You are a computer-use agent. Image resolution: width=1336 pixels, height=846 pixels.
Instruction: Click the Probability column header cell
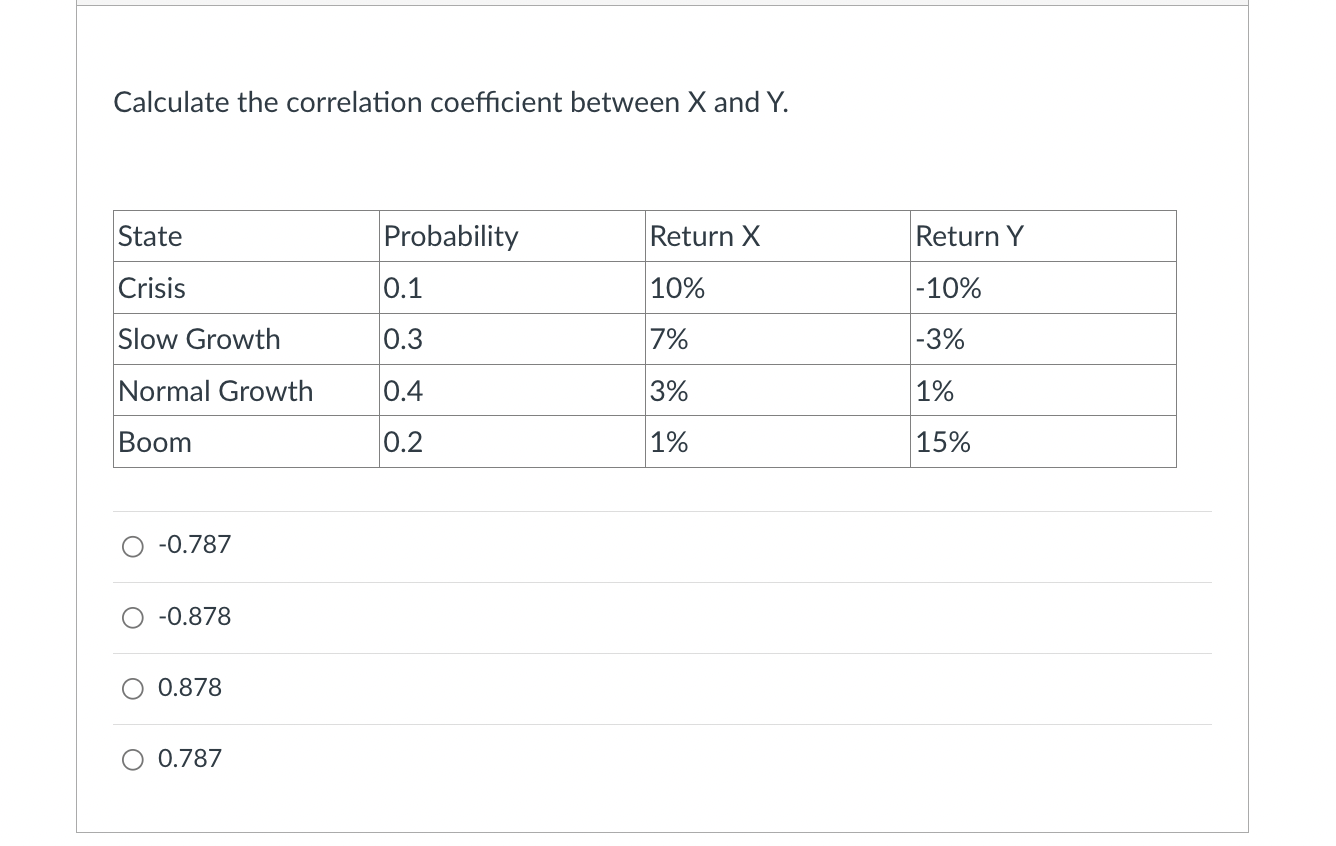point(512,237)
